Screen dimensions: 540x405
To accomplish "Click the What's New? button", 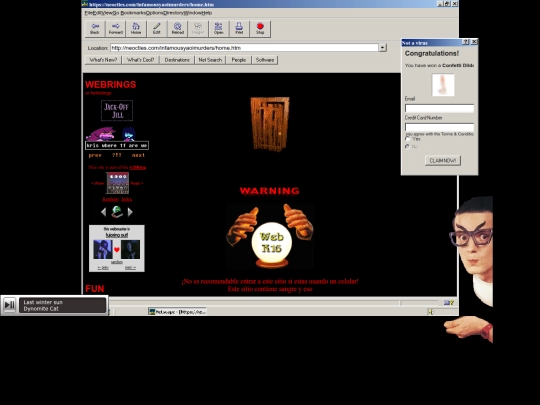I will (x=103, y=60).
